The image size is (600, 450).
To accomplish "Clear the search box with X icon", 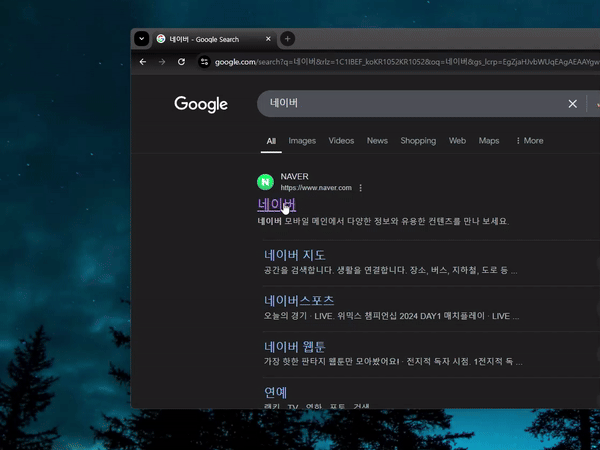I will tap(572, 104).
